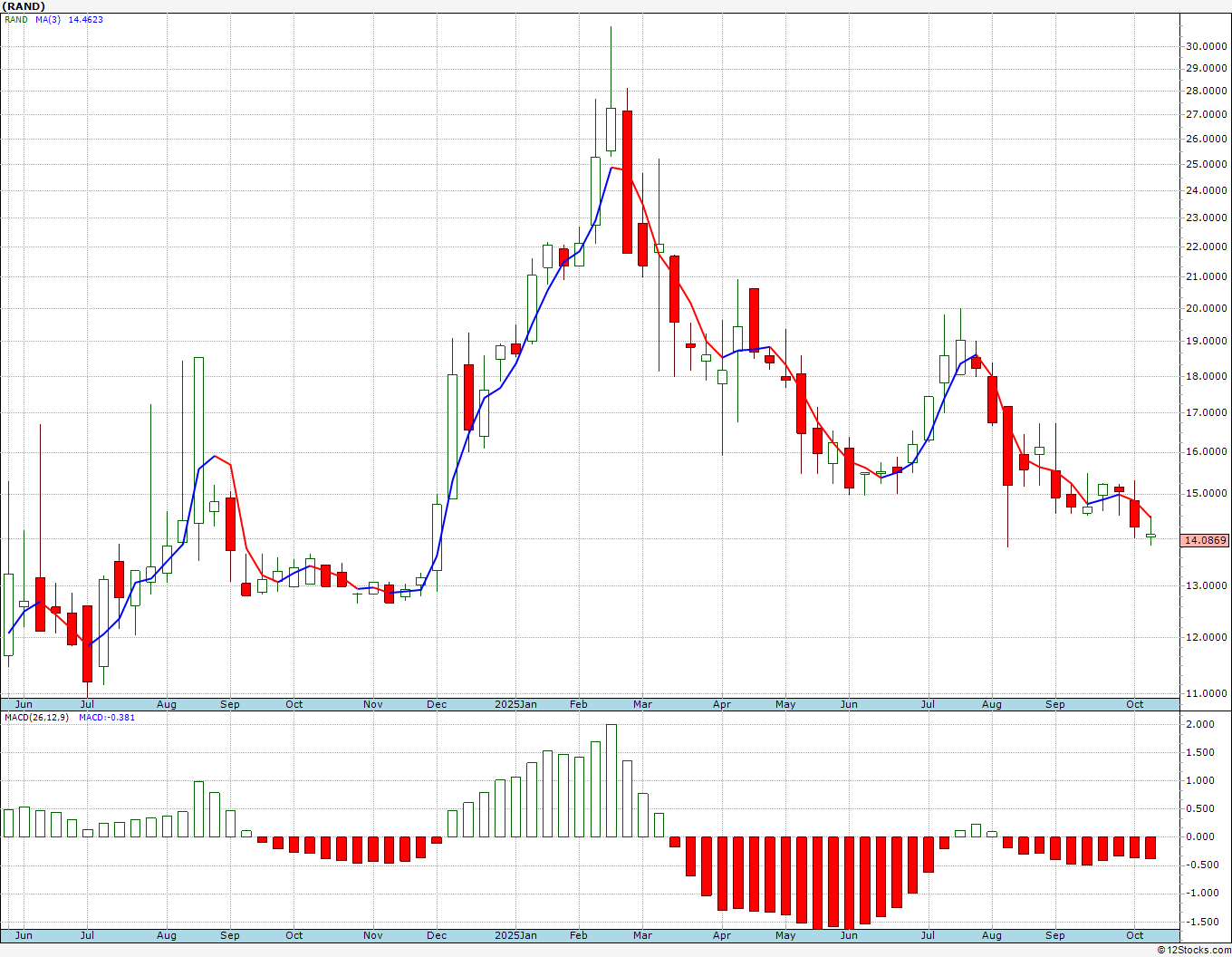1232x957 pixels.
Task: Select Nov on the MACD date axis
Action: pos(372,935)
